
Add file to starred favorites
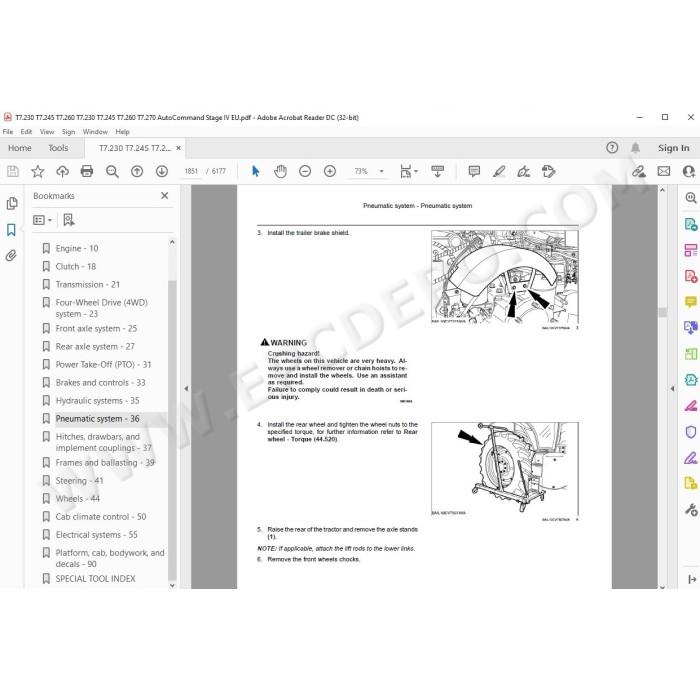(x=38, y=171)
